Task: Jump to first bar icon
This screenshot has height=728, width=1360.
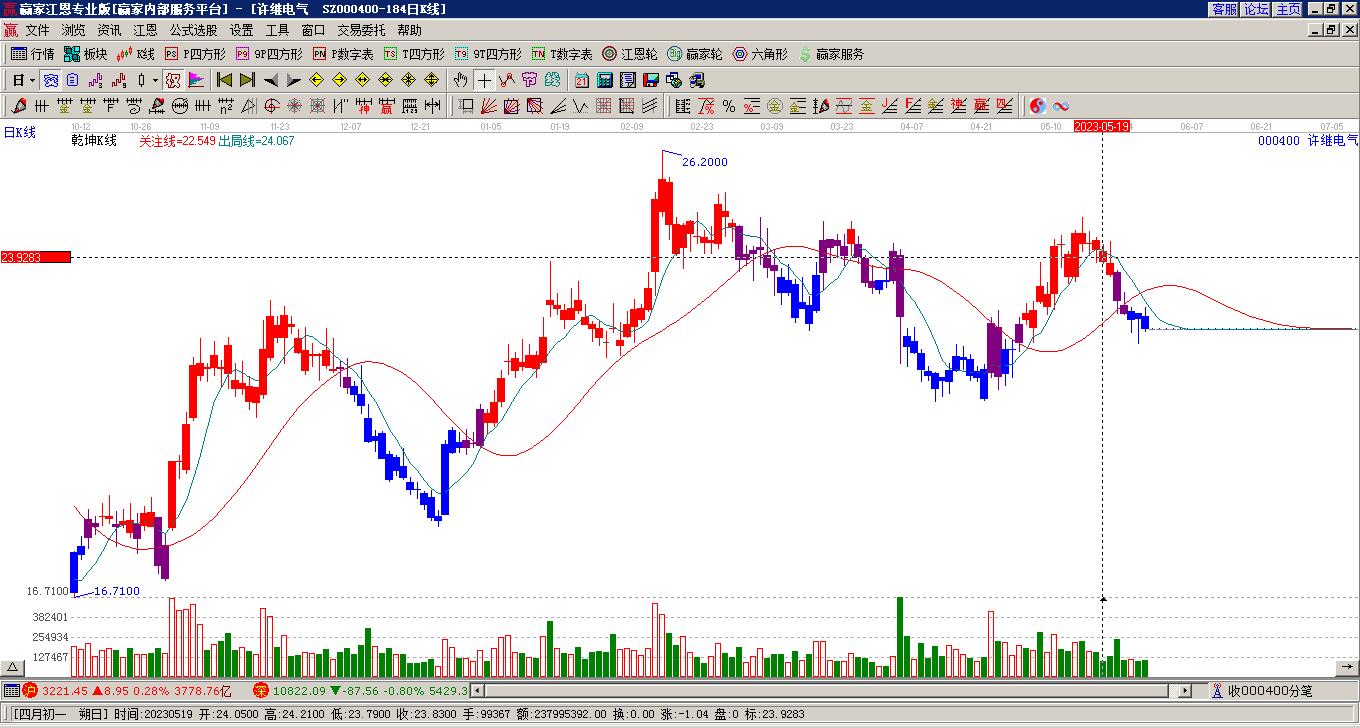Action: click(x=224, y=80)
